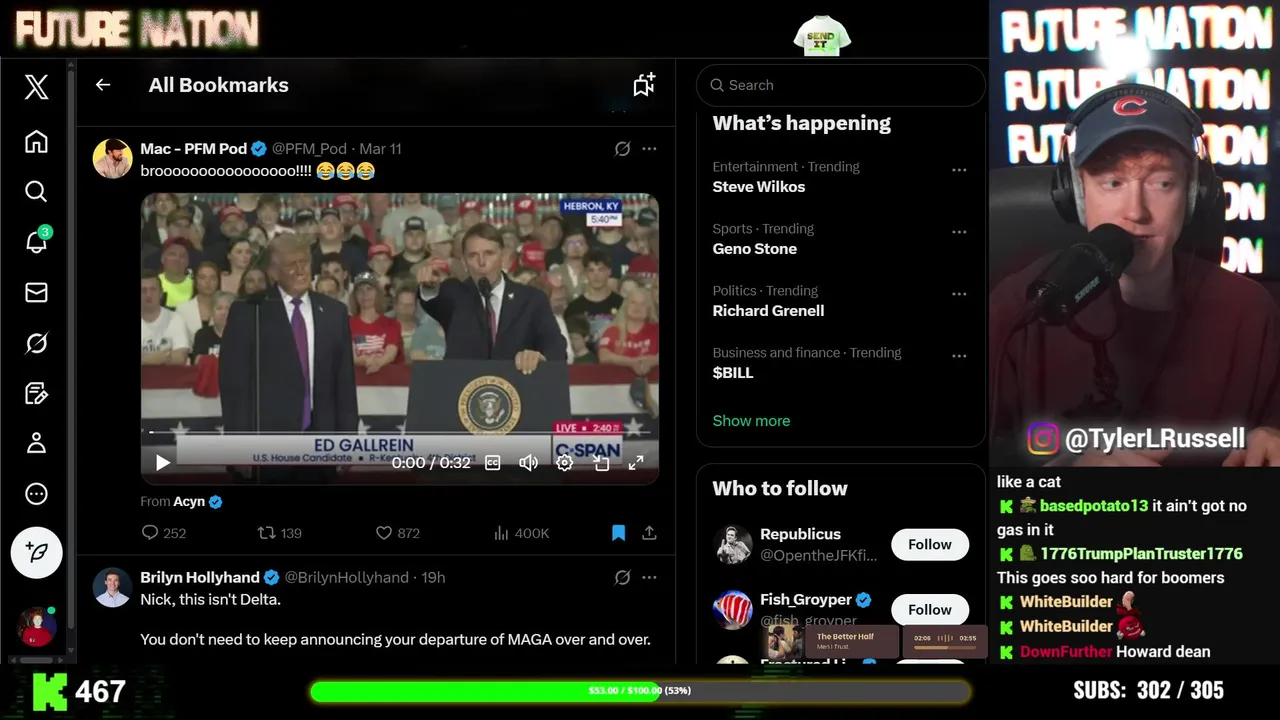Open more options on Steve Wilkos trend

[x=959, y=170]
